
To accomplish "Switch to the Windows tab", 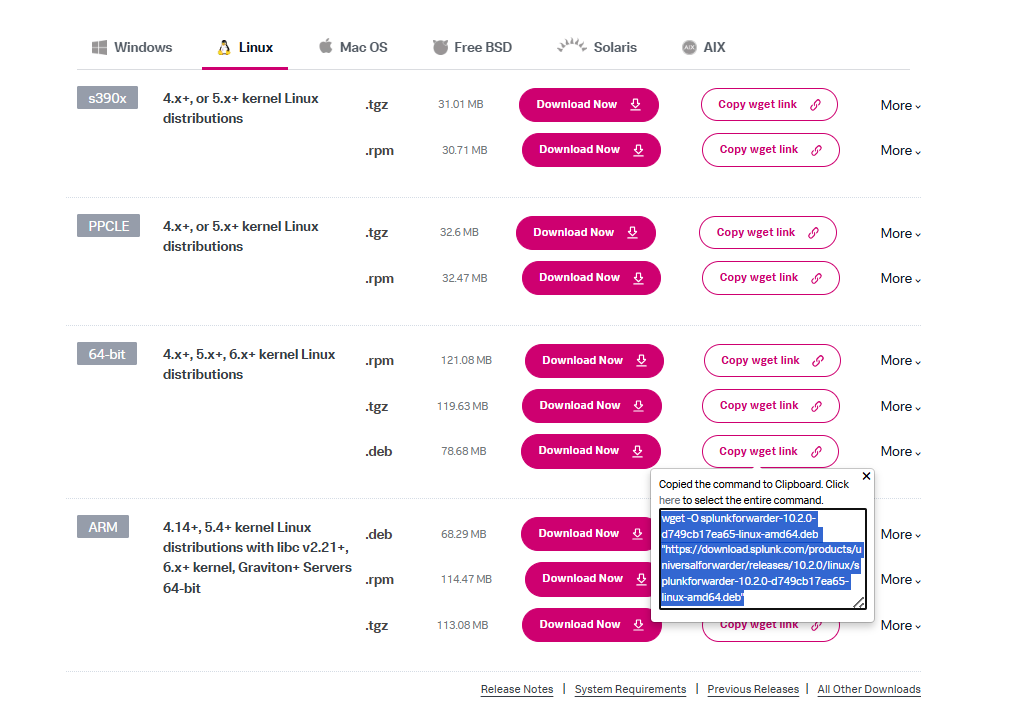I will (x=132, y=47).
